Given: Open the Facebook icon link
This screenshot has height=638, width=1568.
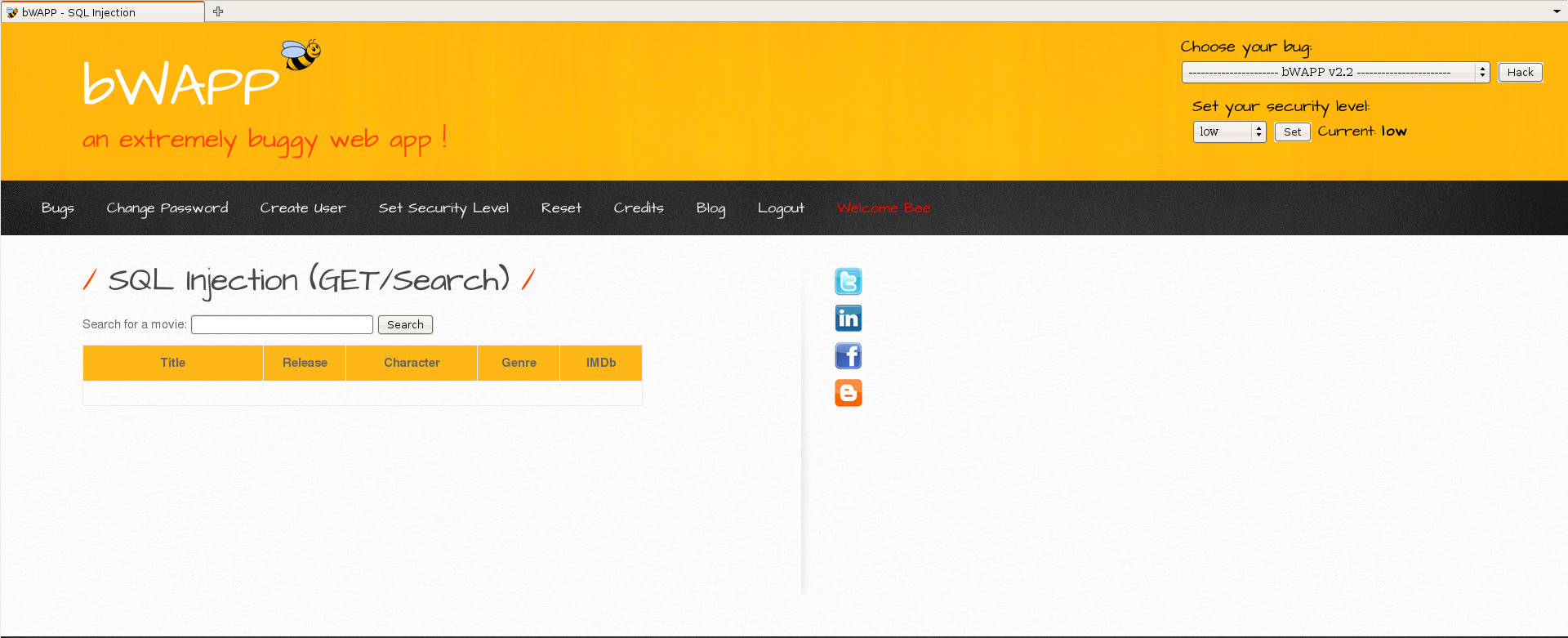Looking at the screenshot, I should 849,356.
